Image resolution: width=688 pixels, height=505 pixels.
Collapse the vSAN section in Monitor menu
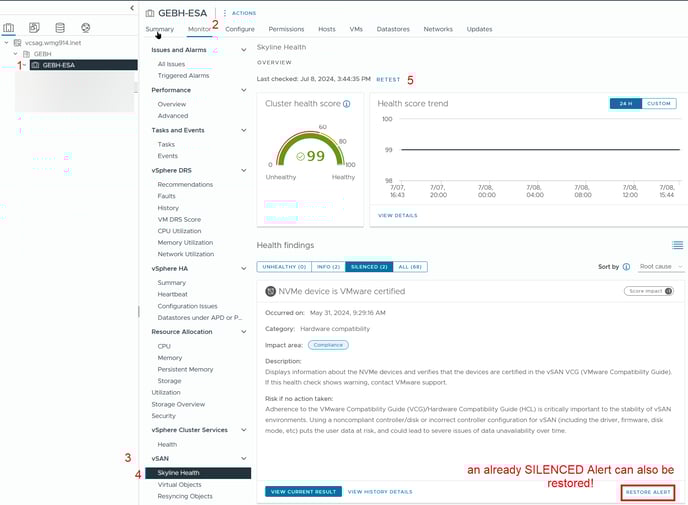click(244, 458)
